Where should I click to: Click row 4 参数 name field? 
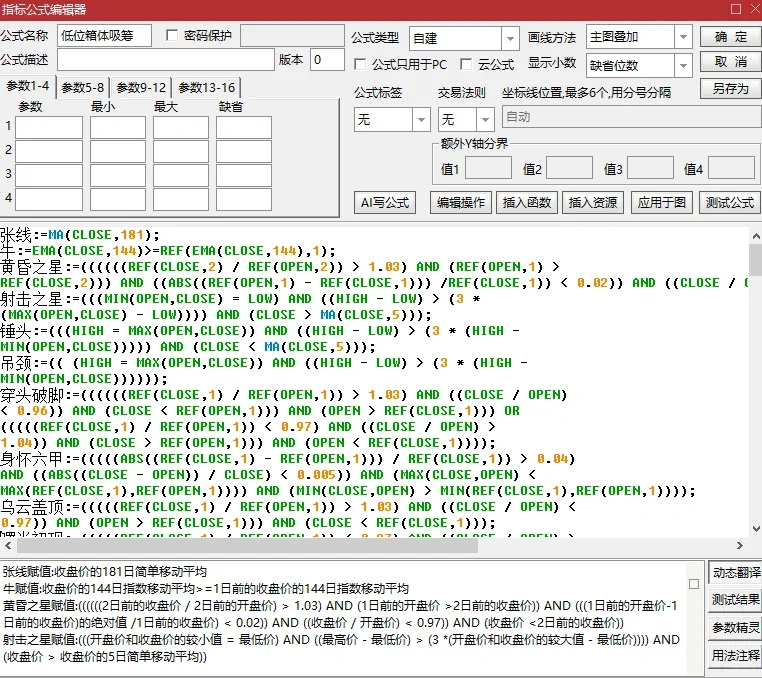click(x=49, y=199)
